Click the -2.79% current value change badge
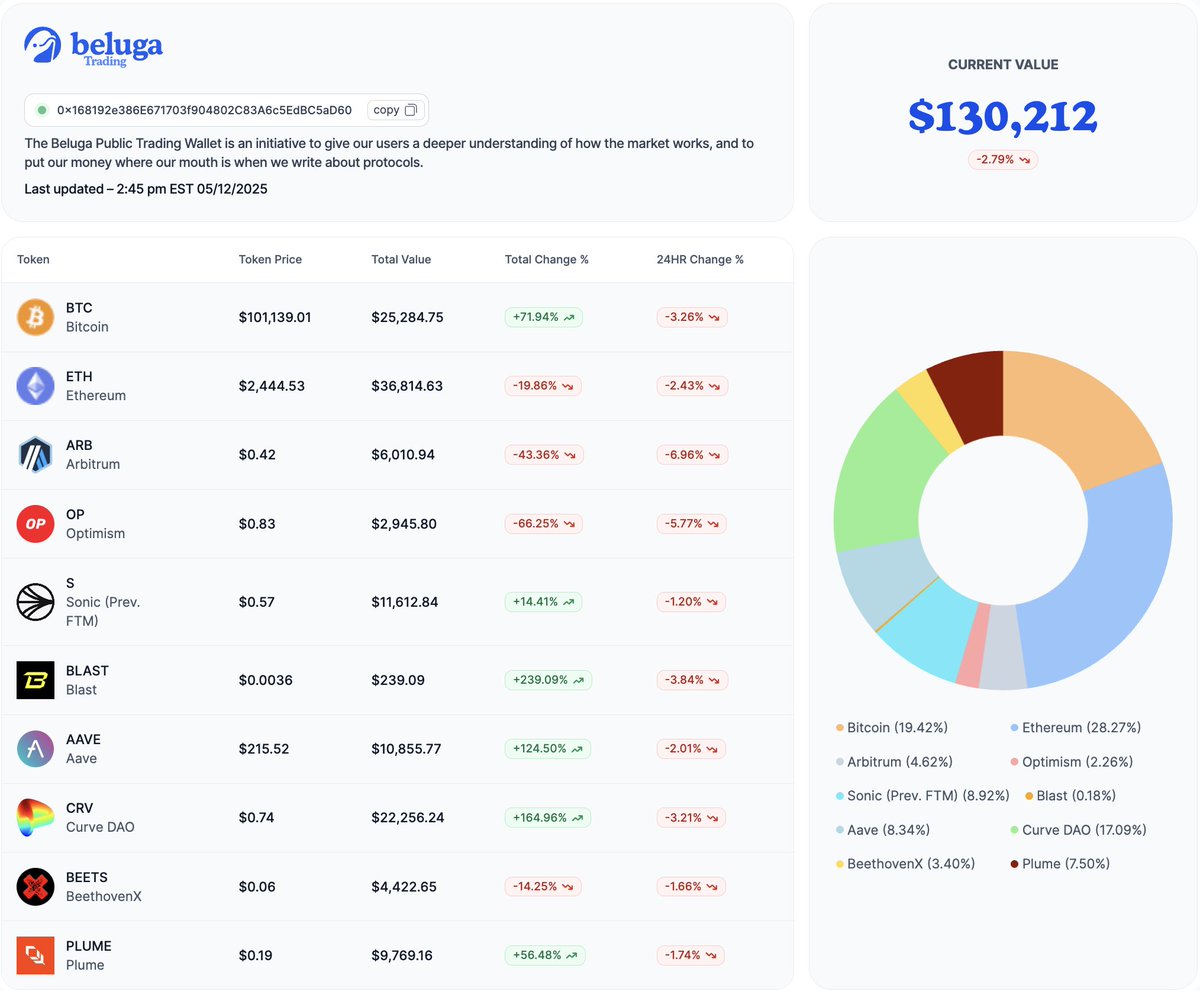Viewport: 1200px width, 991px height. coord(1003,160)
